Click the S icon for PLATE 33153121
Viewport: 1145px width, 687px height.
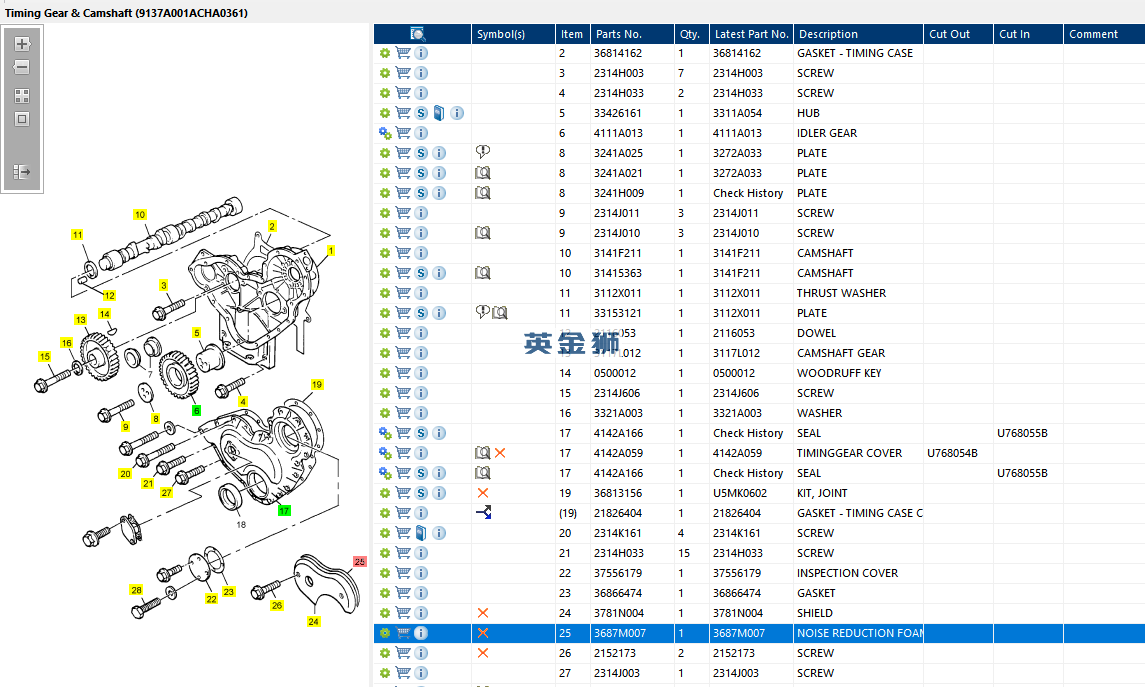421,313
